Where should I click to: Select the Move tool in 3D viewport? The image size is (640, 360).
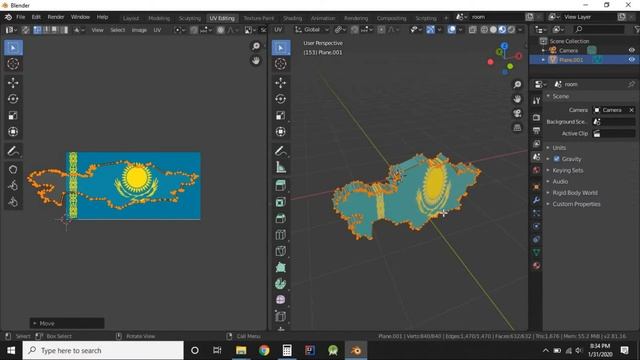click(281, 83)
